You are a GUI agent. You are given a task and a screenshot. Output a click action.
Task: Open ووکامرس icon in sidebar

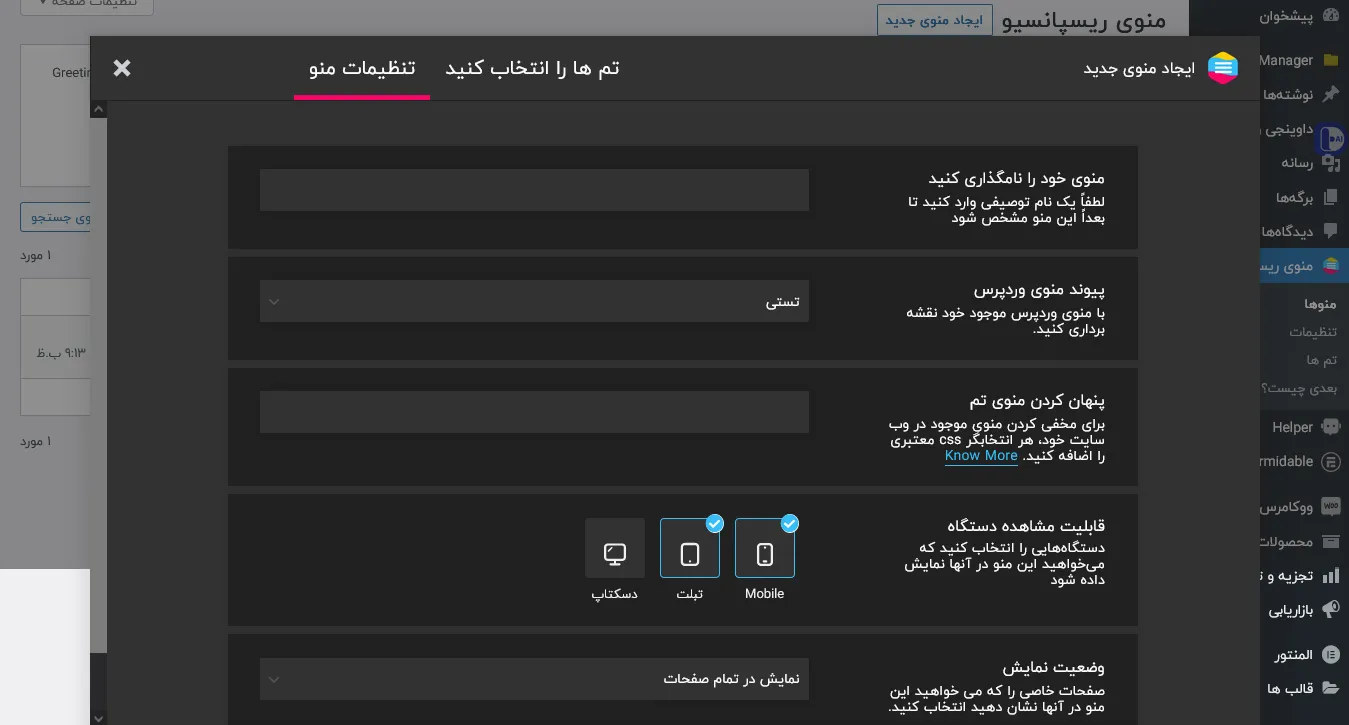[1330, 507]
